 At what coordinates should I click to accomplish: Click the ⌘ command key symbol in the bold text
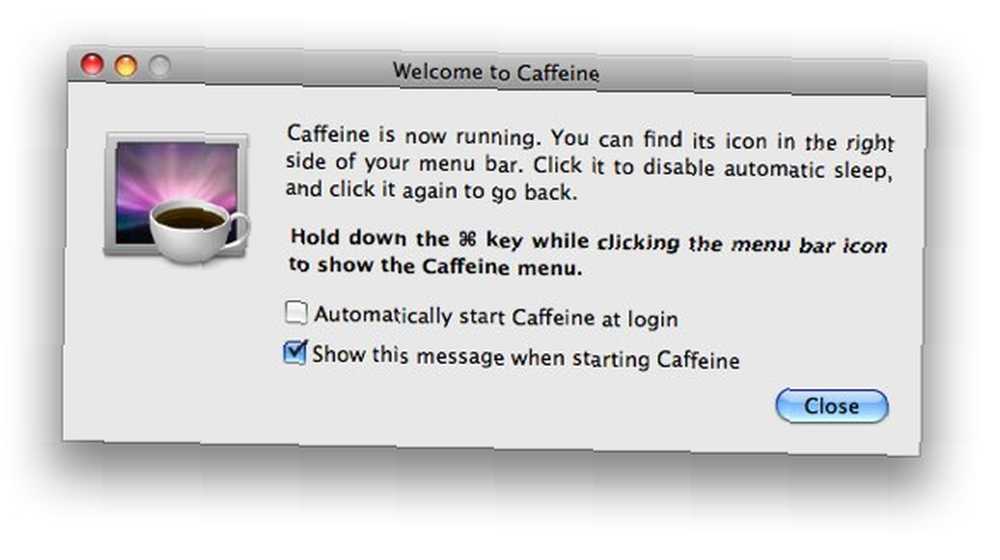(x=467, y=239)
